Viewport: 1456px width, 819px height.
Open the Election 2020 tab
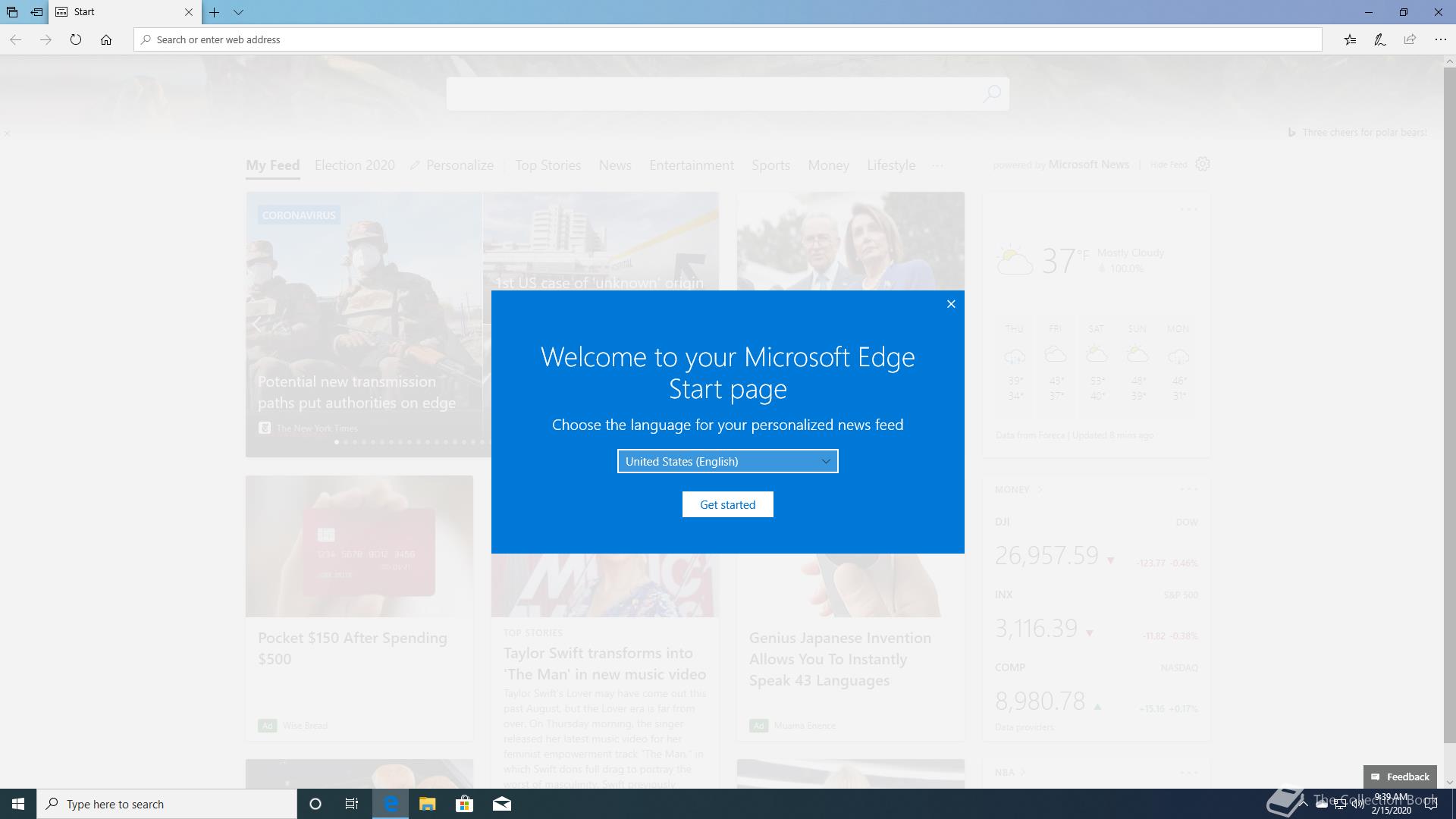[354, 165]
